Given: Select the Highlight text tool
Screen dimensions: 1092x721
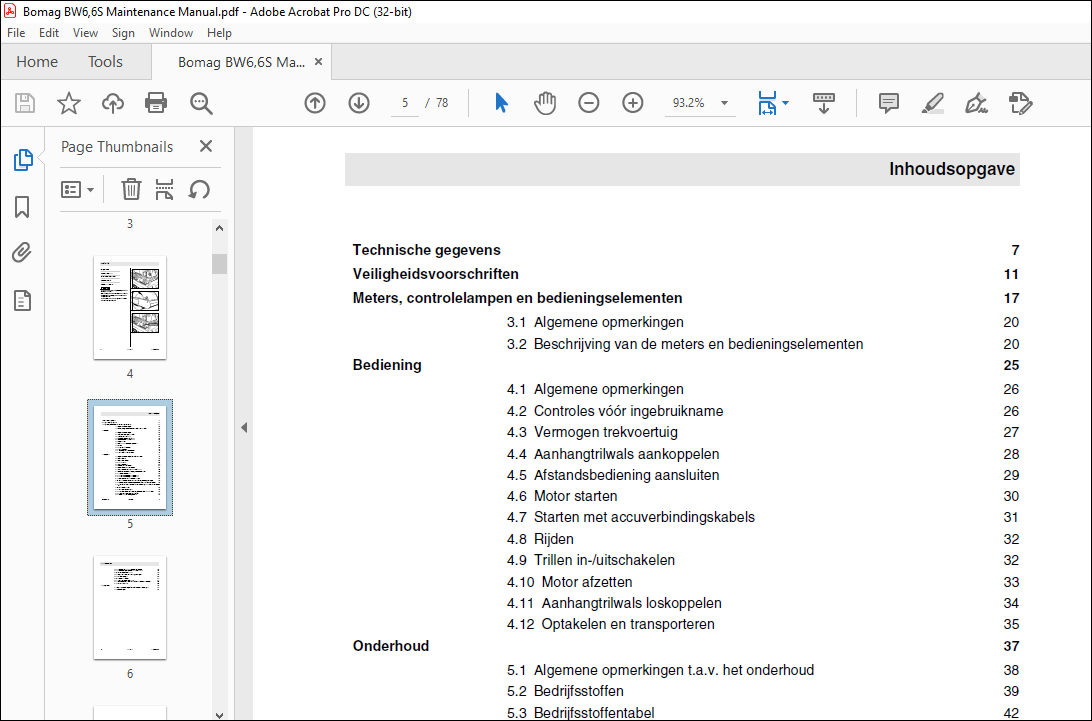Looking at the screenshot, I should (x=933, y=103).
